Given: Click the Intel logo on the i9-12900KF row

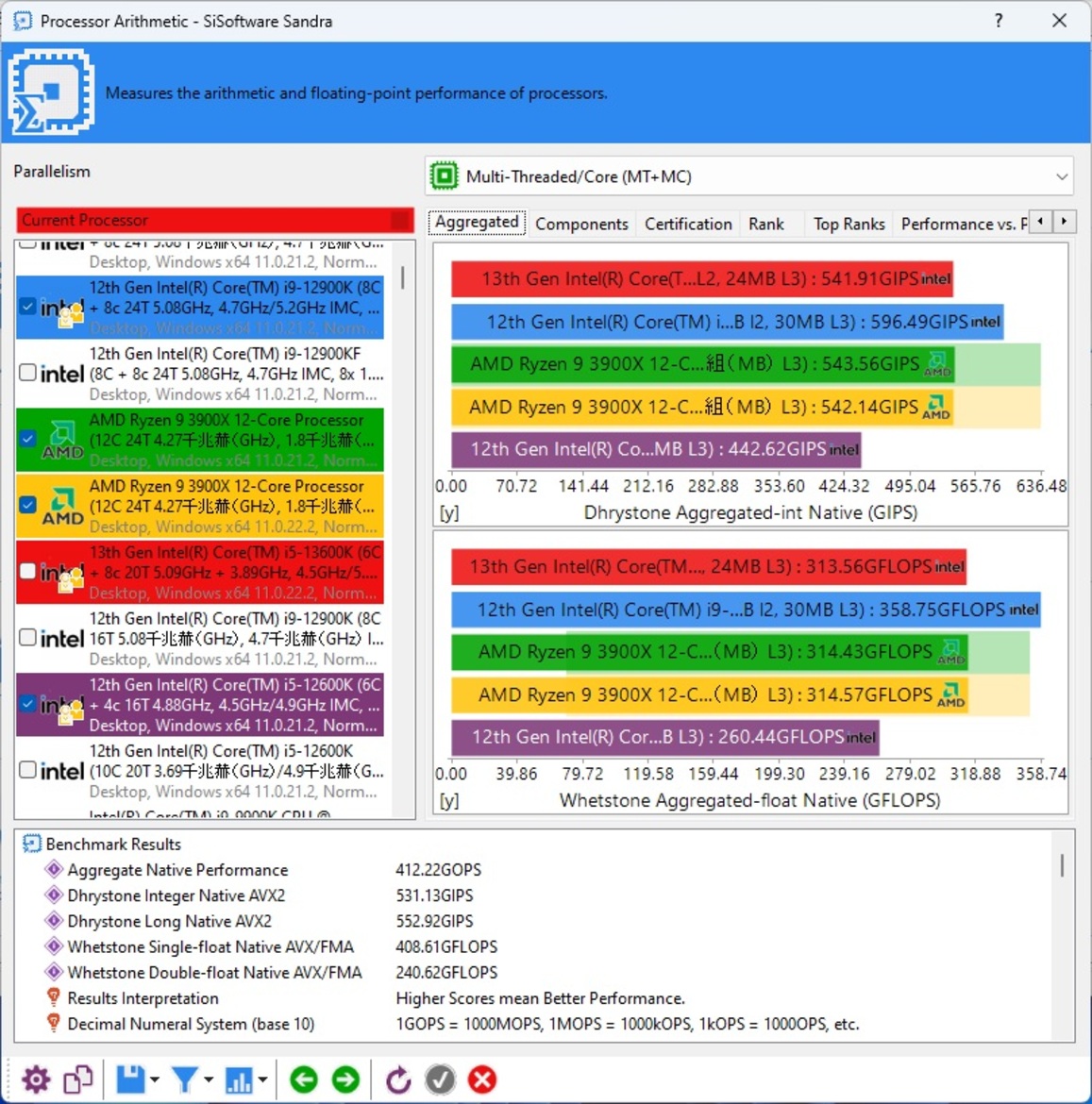Looking at the screenshot, I should [62, 373].
